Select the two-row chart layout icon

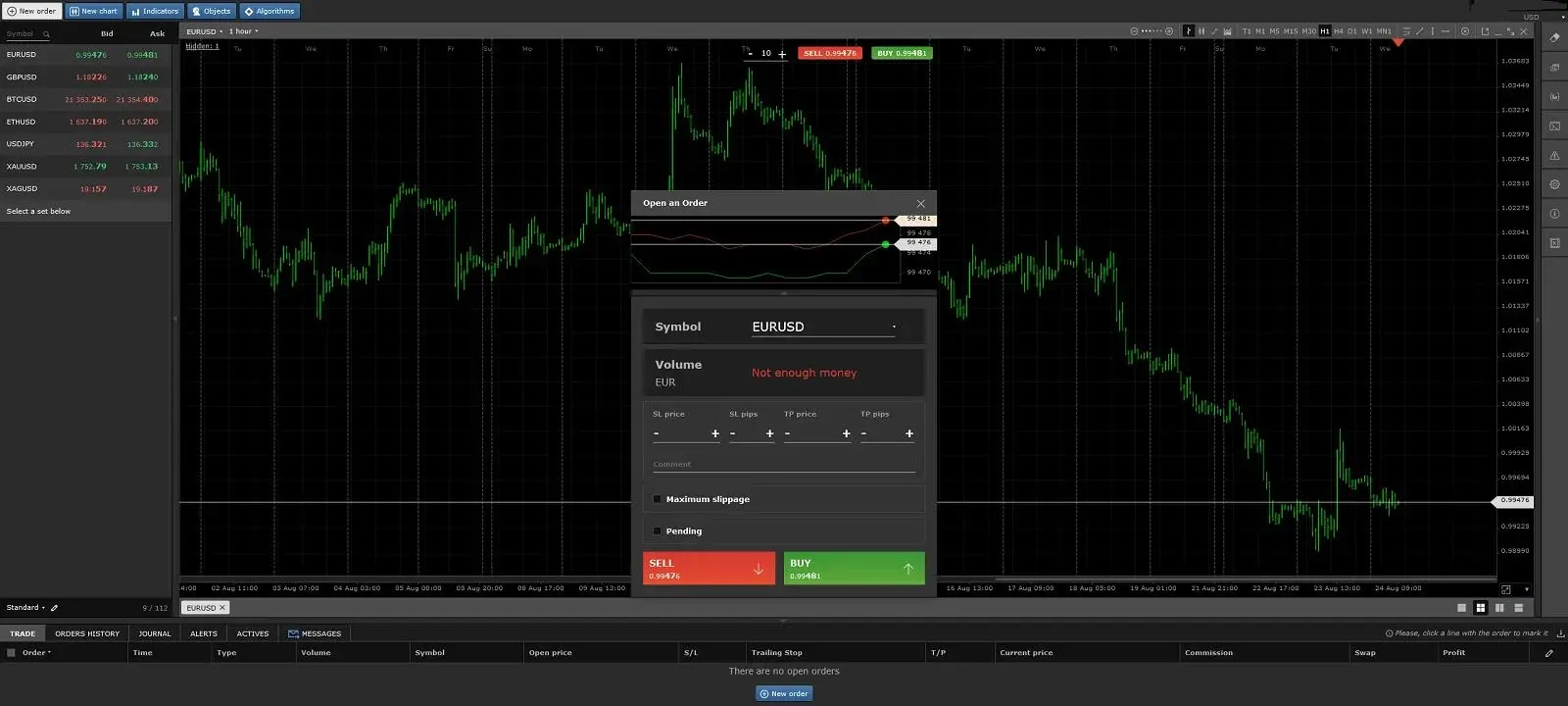click(1519, 608)
